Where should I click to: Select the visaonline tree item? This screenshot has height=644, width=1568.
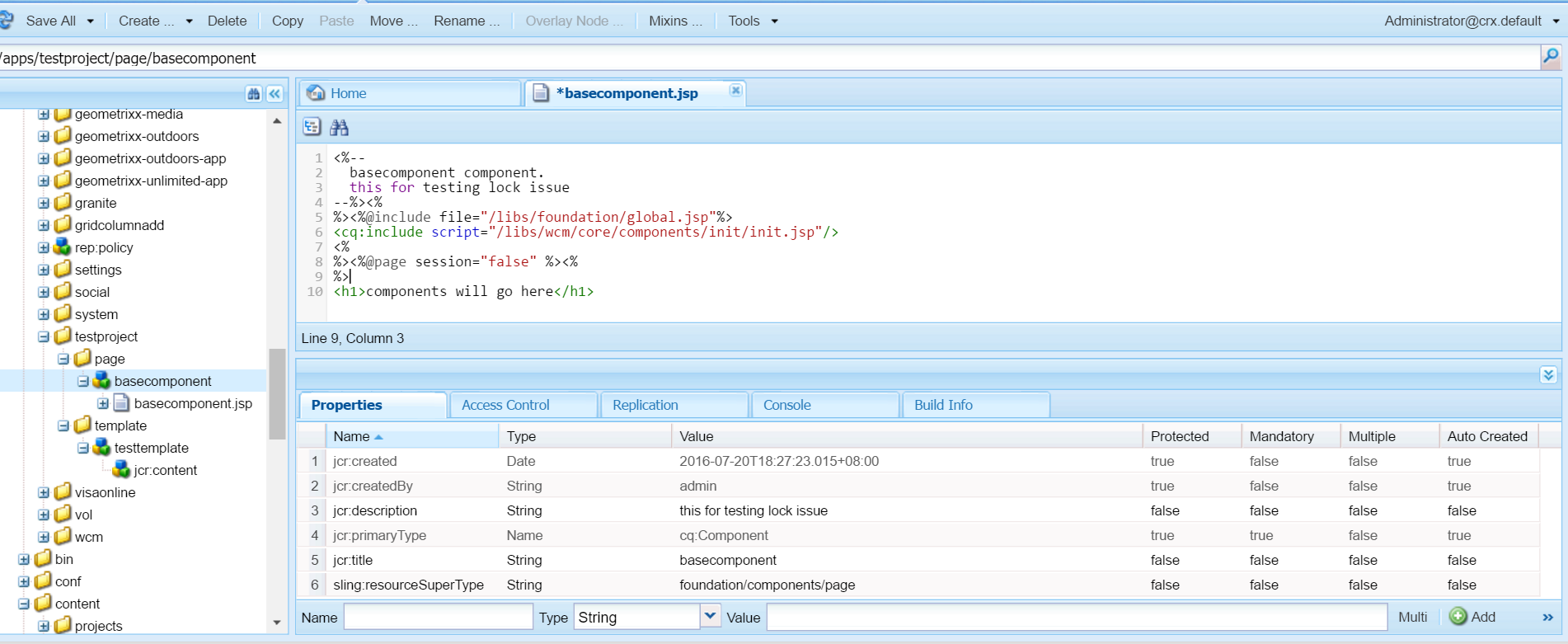[x=105, y=492]
